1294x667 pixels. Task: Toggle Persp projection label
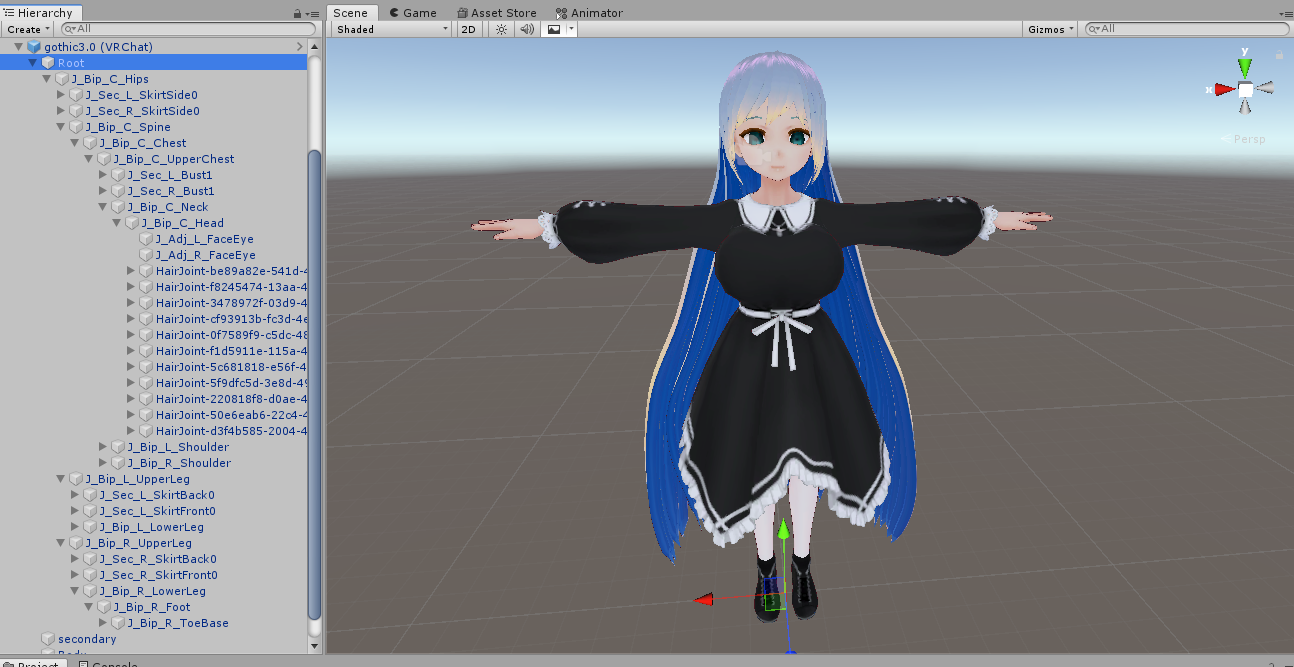coord(1243,139)
